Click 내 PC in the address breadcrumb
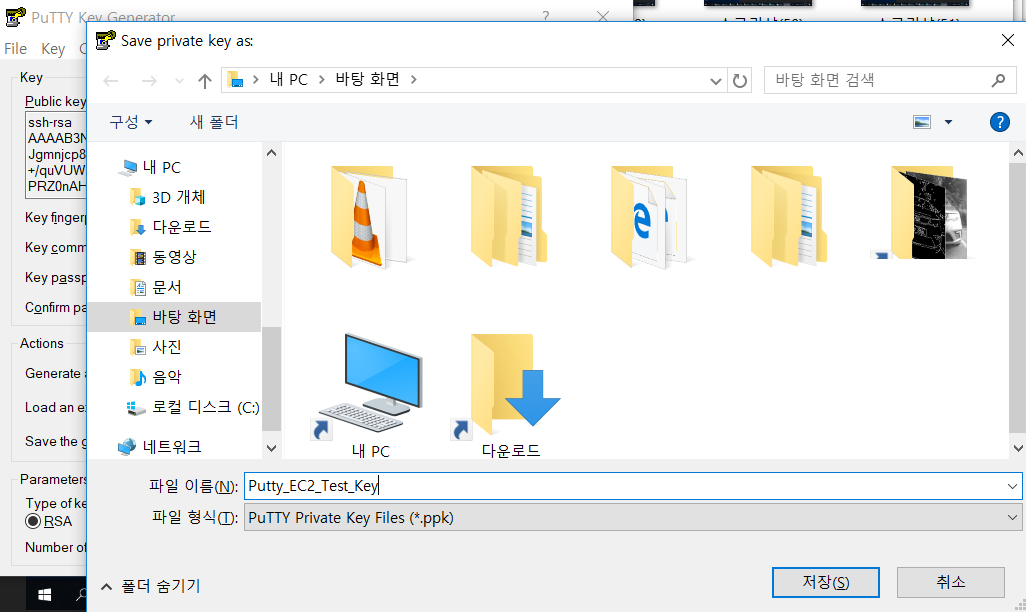 289,80
